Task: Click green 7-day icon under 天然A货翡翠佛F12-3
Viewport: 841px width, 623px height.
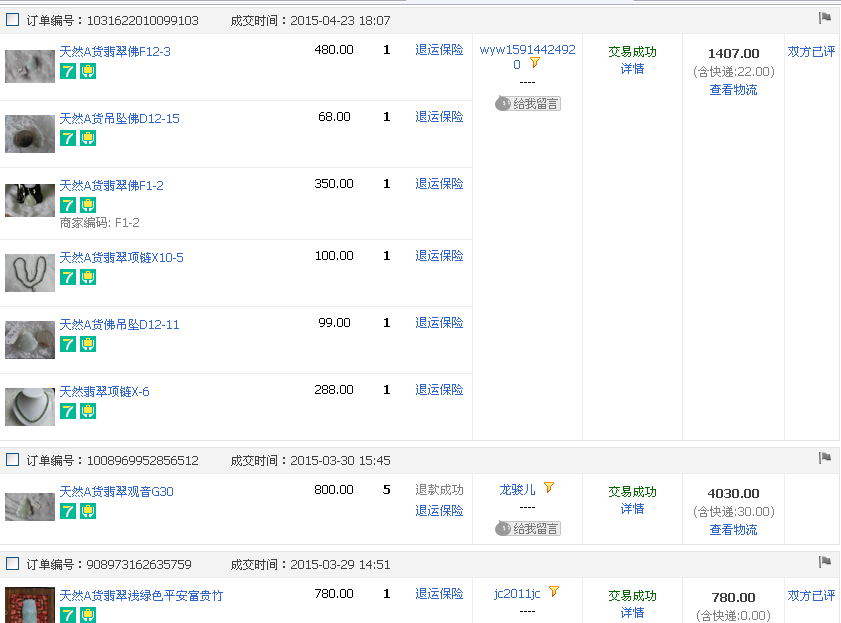Action: (x=68, y=71)
